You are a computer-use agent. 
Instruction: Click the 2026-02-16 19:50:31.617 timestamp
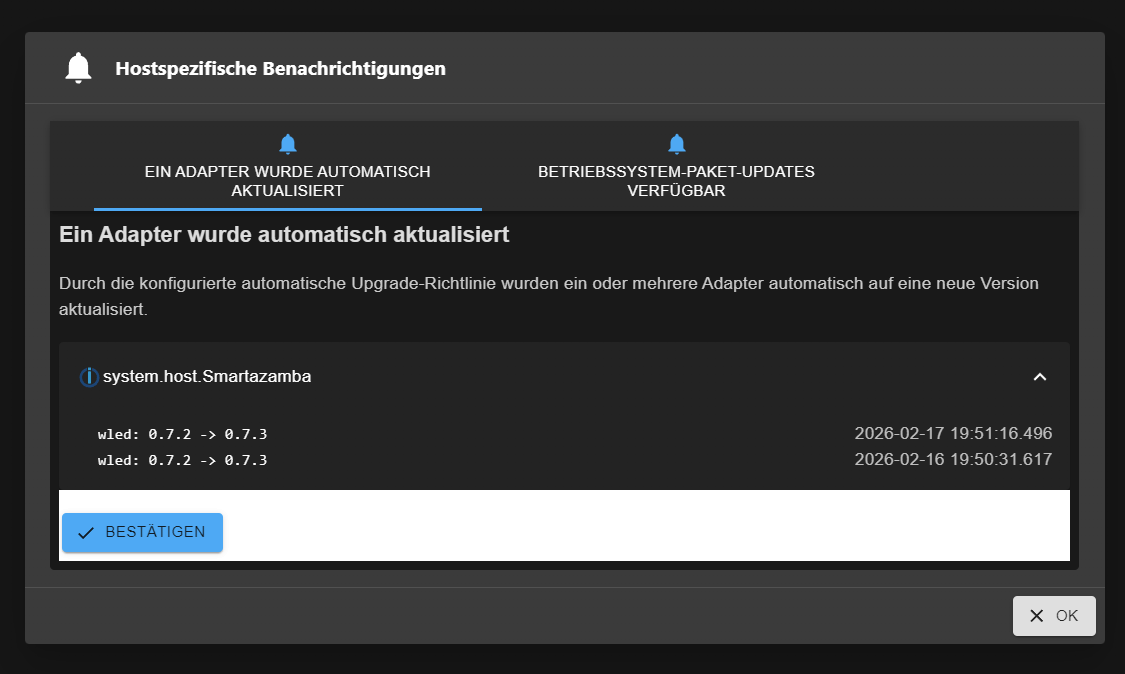coord(953,460)
